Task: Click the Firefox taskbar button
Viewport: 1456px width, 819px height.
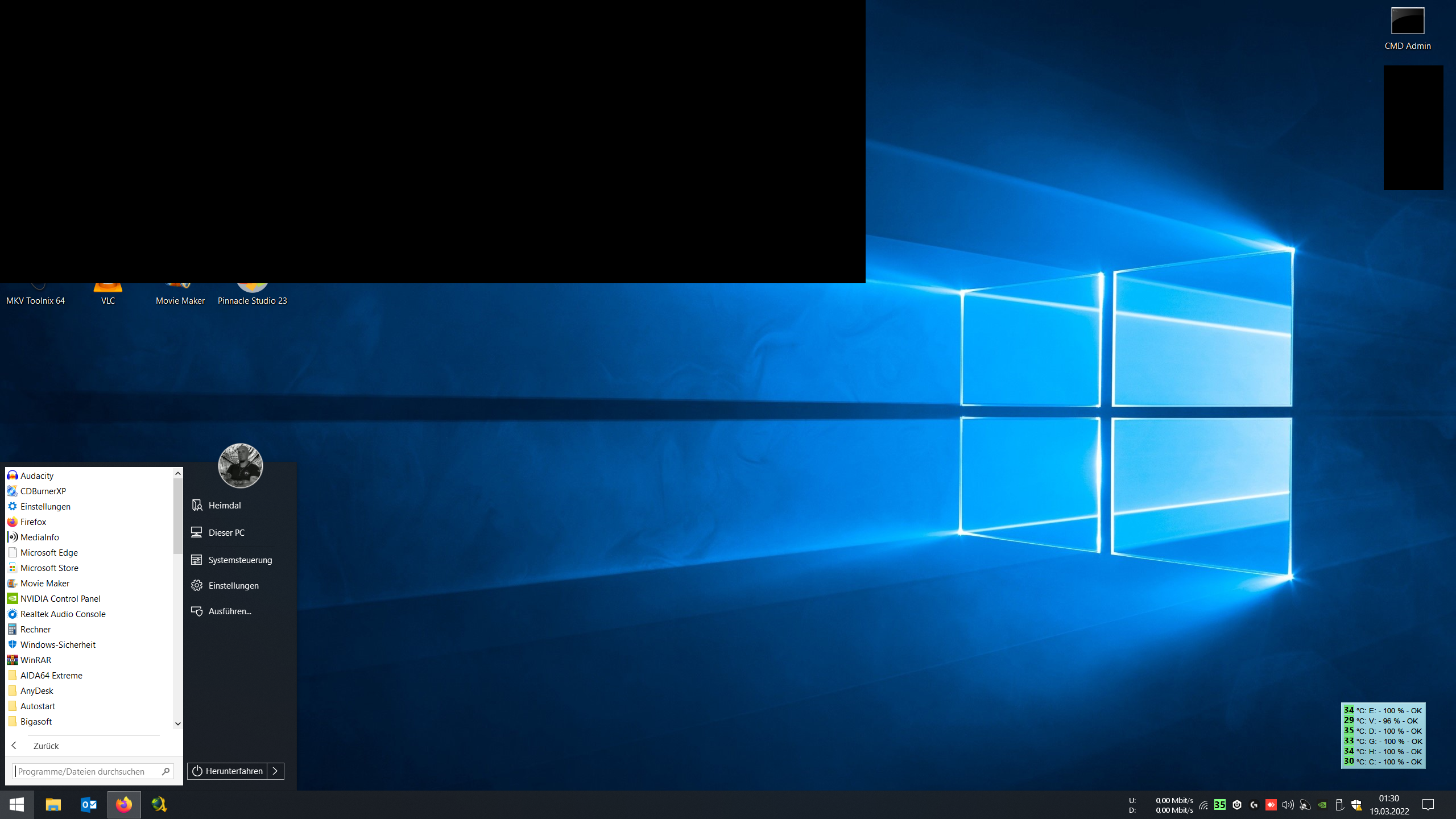Action: 124,804
